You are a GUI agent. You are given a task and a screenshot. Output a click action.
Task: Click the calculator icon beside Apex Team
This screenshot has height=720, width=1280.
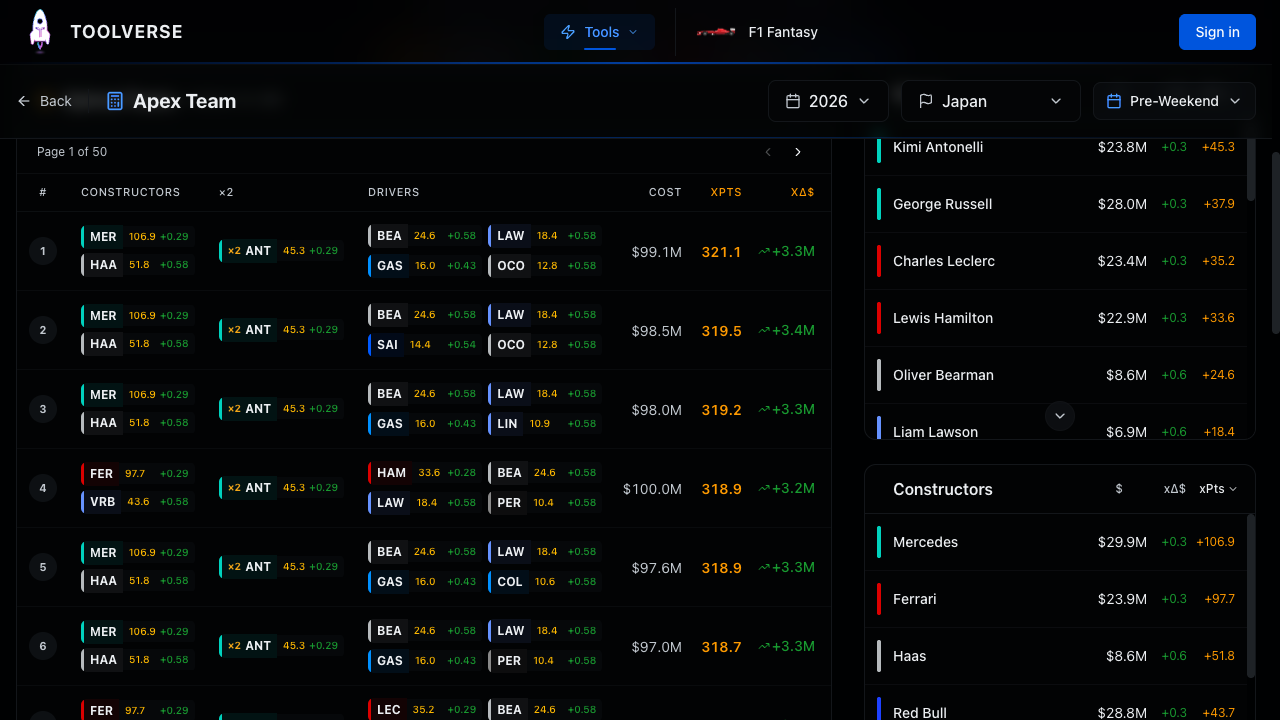point(115,101)
